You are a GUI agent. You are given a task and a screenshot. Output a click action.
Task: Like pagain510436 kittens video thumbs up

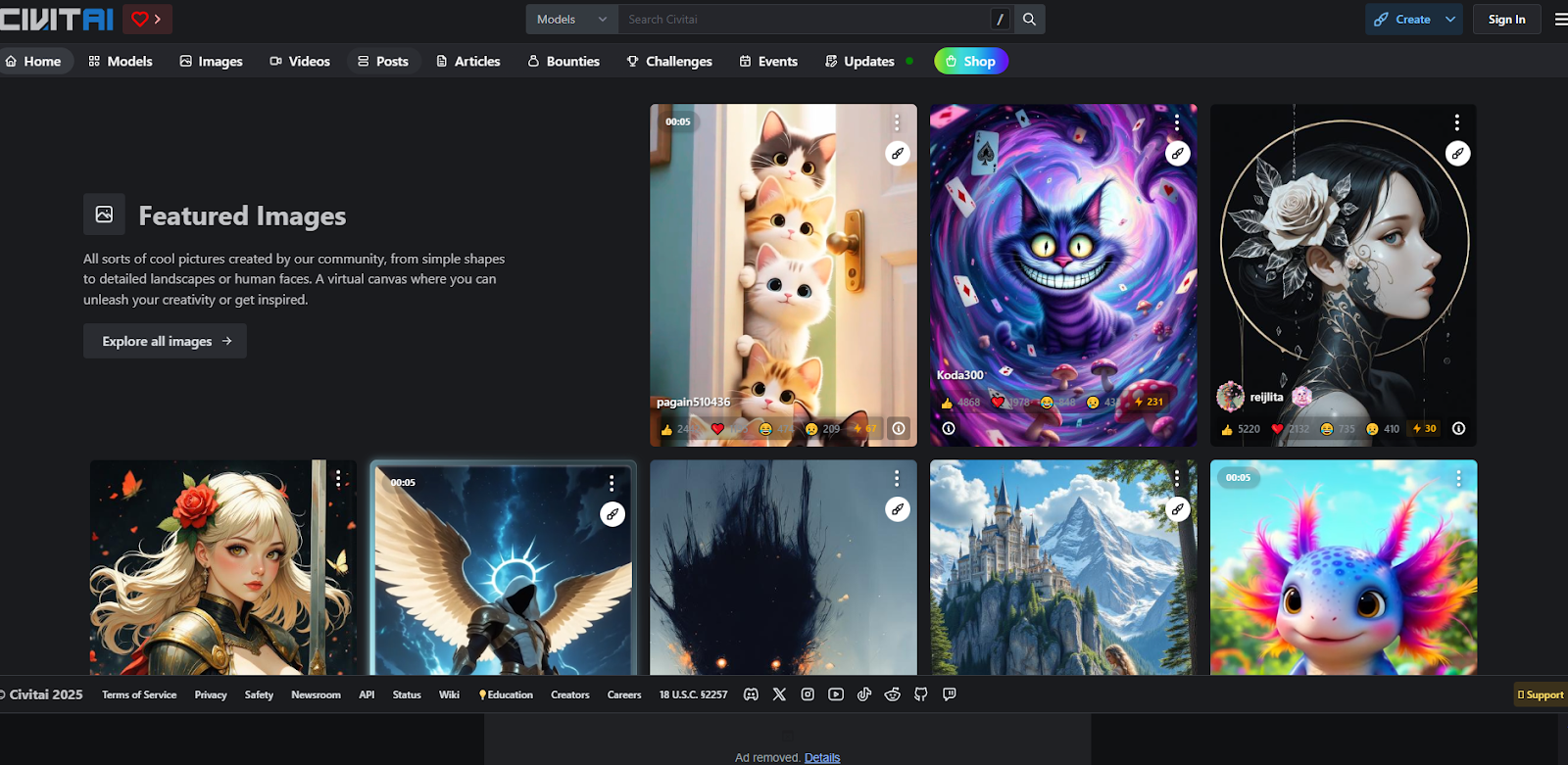coord(678,429)
